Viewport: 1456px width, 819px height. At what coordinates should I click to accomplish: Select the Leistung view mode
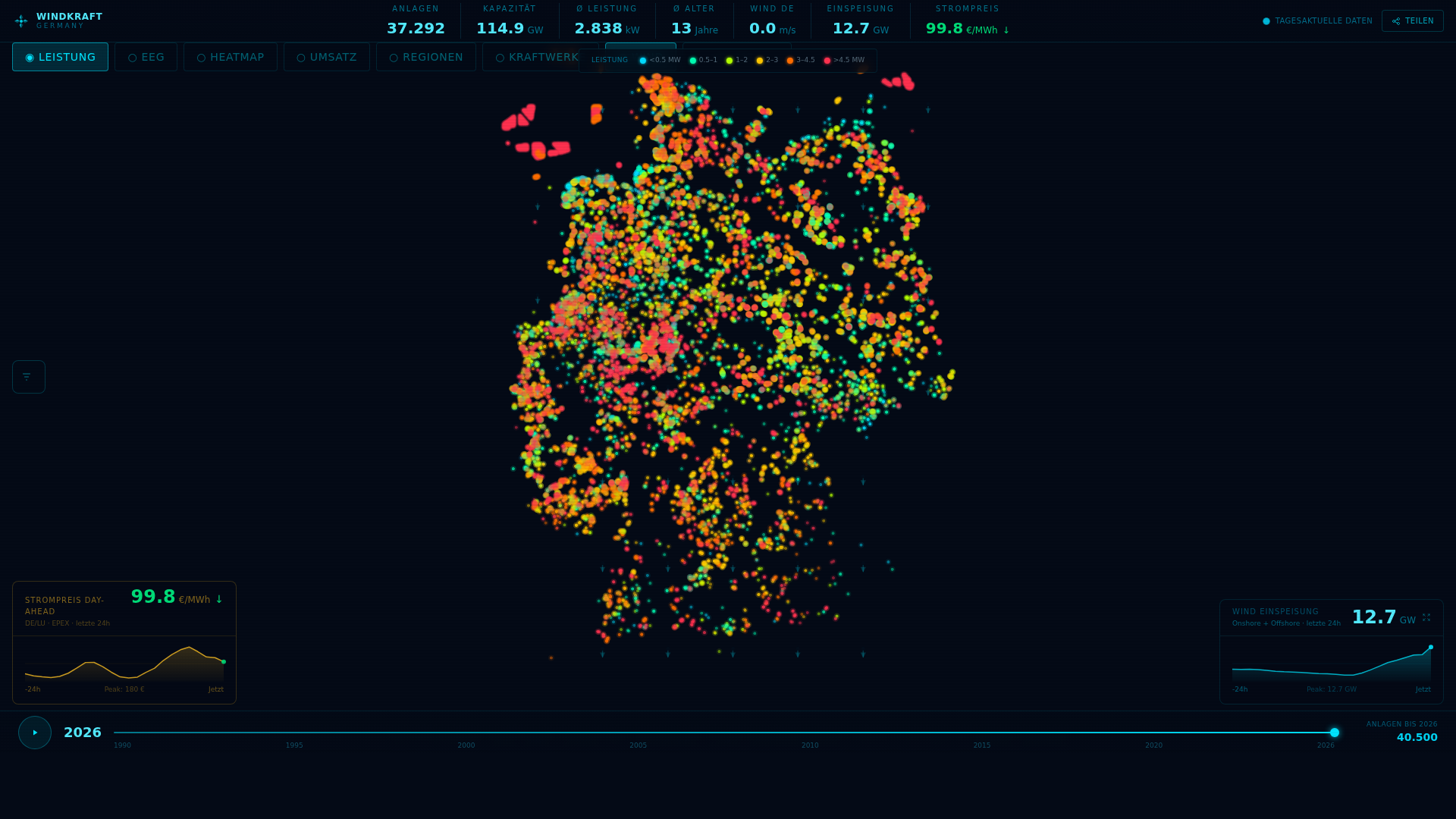60,57
